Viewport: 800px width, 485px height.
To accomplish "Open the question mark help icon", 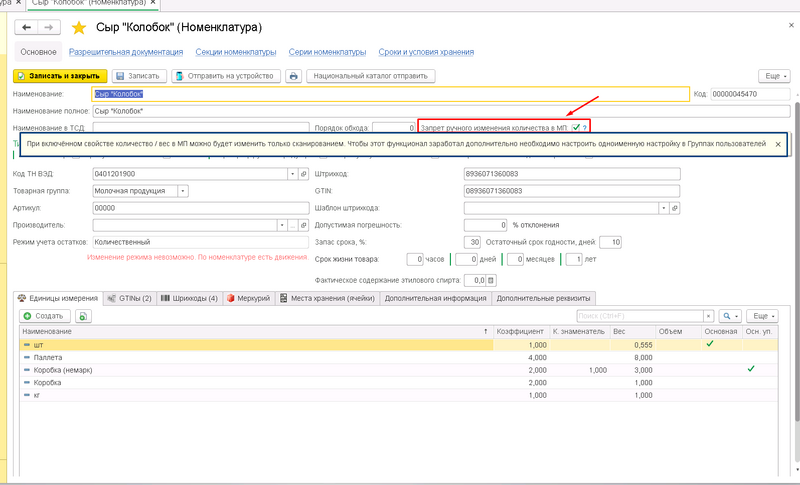I will pos(585,128).
